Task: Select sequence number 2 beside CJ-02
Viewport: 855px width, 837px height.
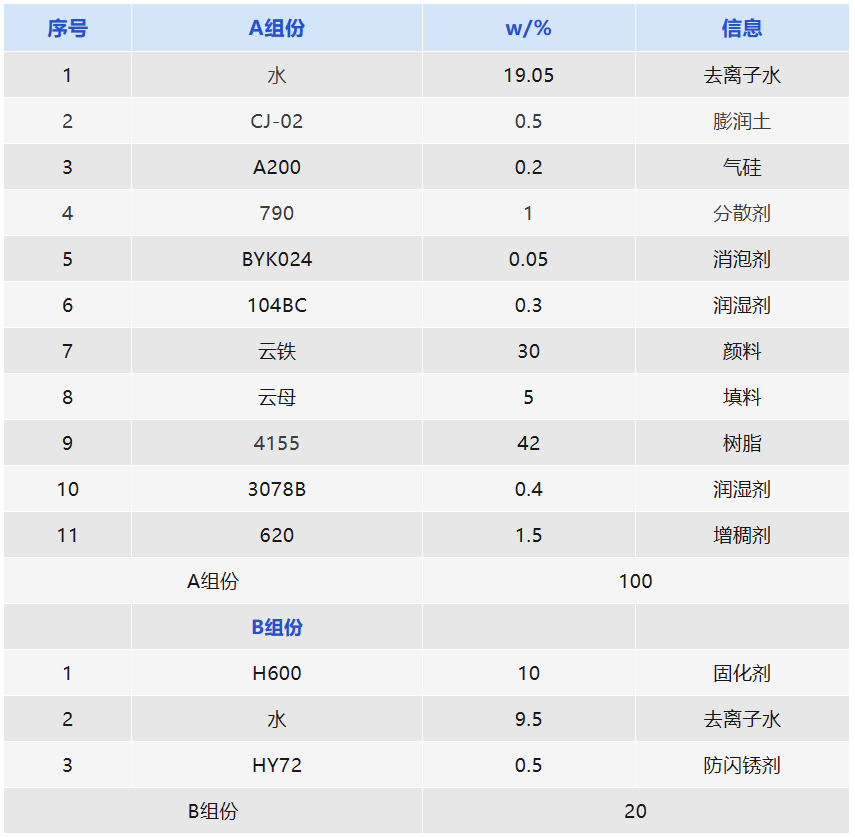Action: 68,121
